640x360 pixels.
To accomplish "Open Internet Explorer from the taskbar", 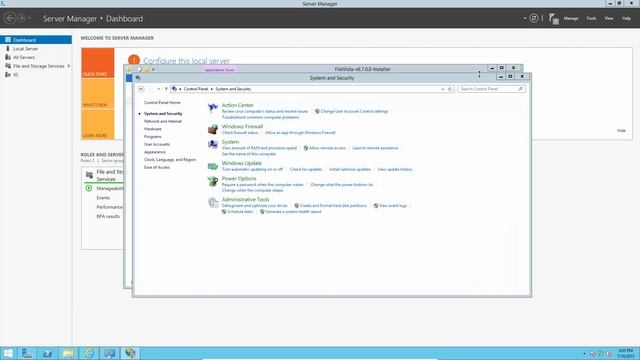I will click(x=89, y=353).
